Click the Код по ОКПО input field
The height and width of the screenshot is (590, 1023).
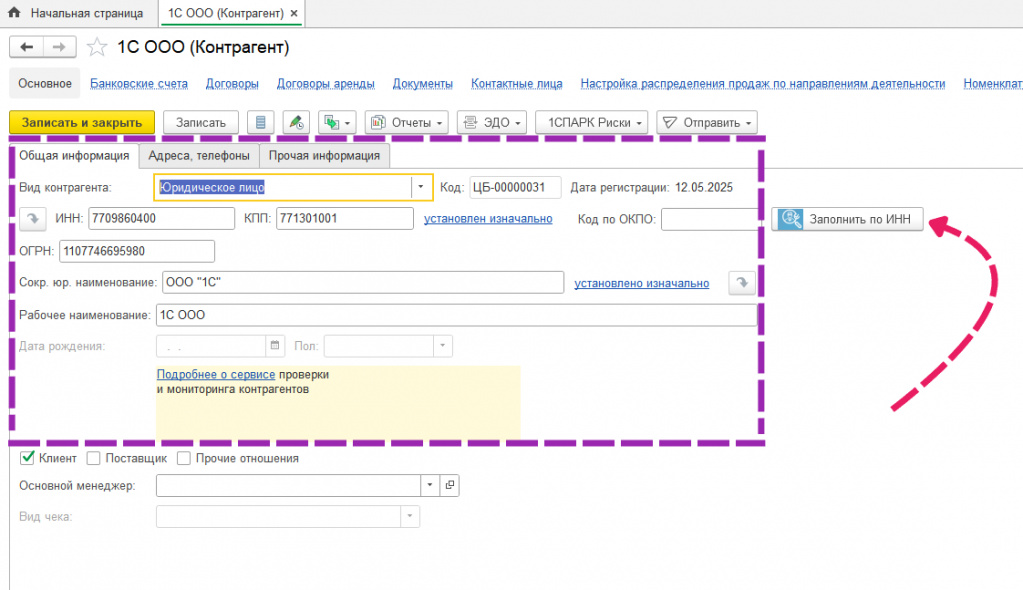point(710,219)
